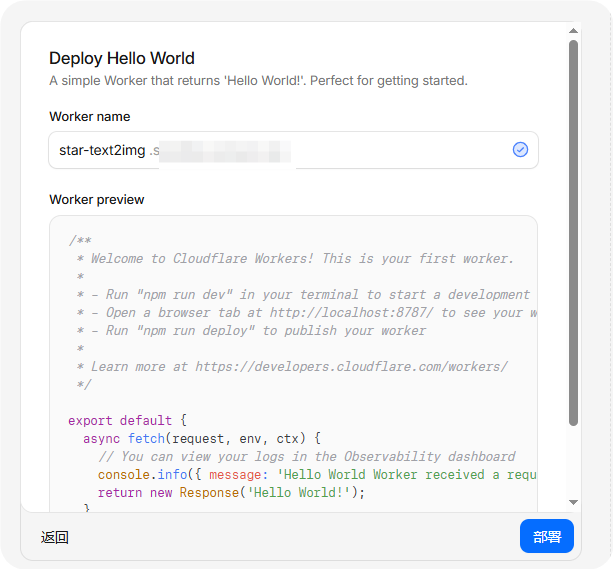Click the scrollbar up arrow
Viewport: 613px width, 569px height.
[x=574, y=31]
